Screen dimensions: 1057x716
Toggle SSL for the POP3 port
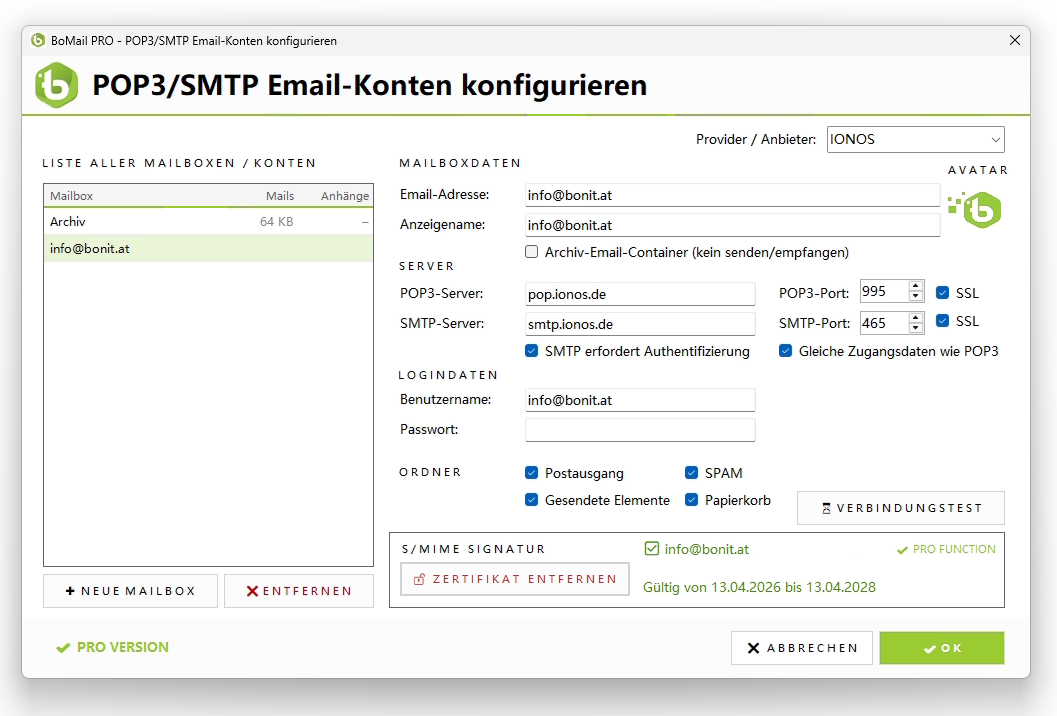coord(942,293)
